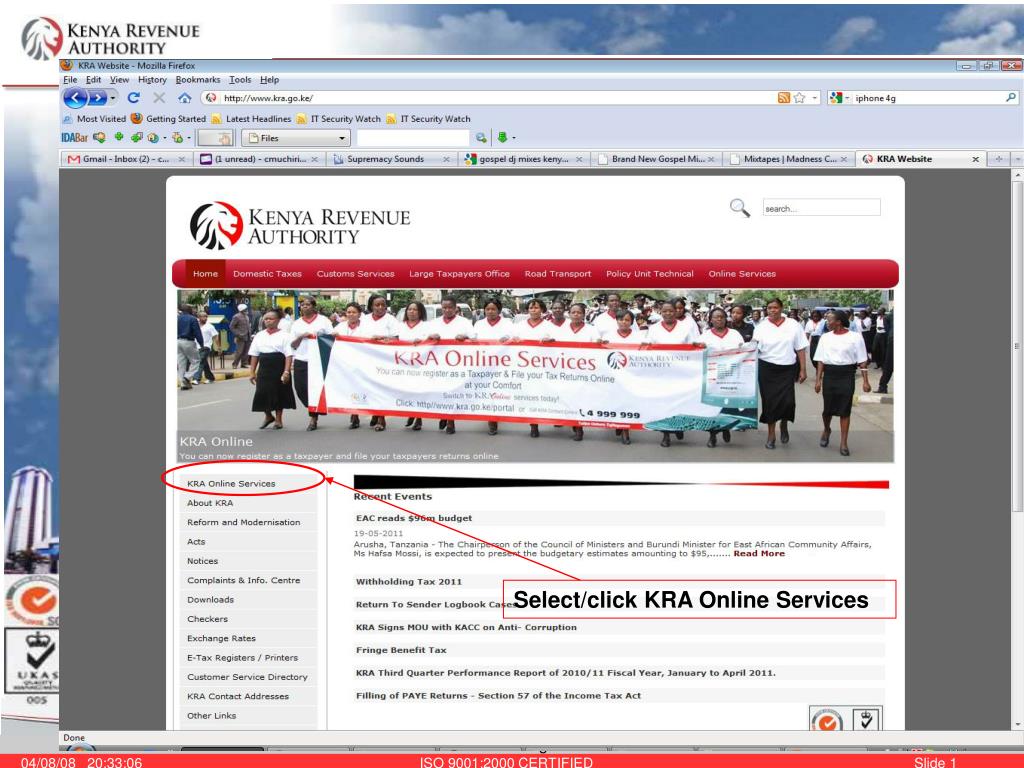Image resolution: width=1024 pixels, height=768 pixels.
Task: Click the website magnifying glass search icon
Action: tap(739, 208)
